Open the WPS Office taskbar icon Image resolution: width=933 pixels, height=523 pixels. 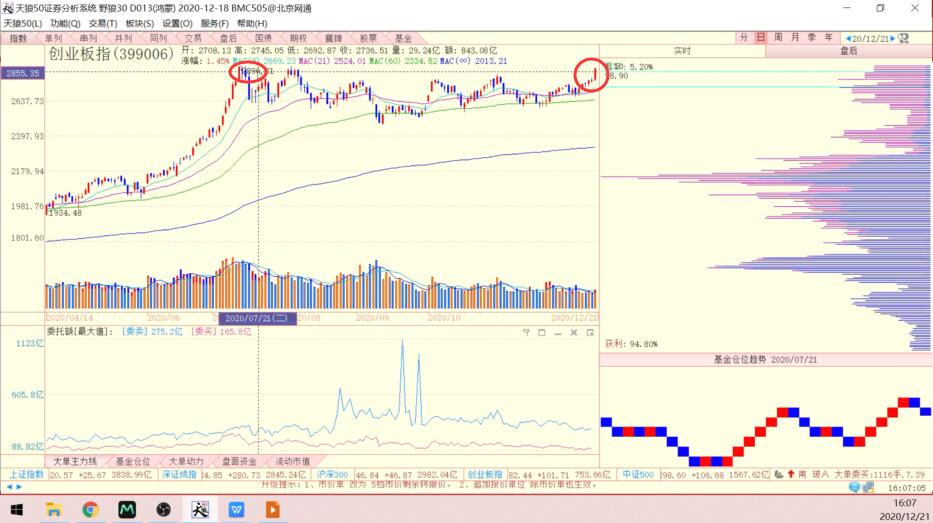(236, 510)
